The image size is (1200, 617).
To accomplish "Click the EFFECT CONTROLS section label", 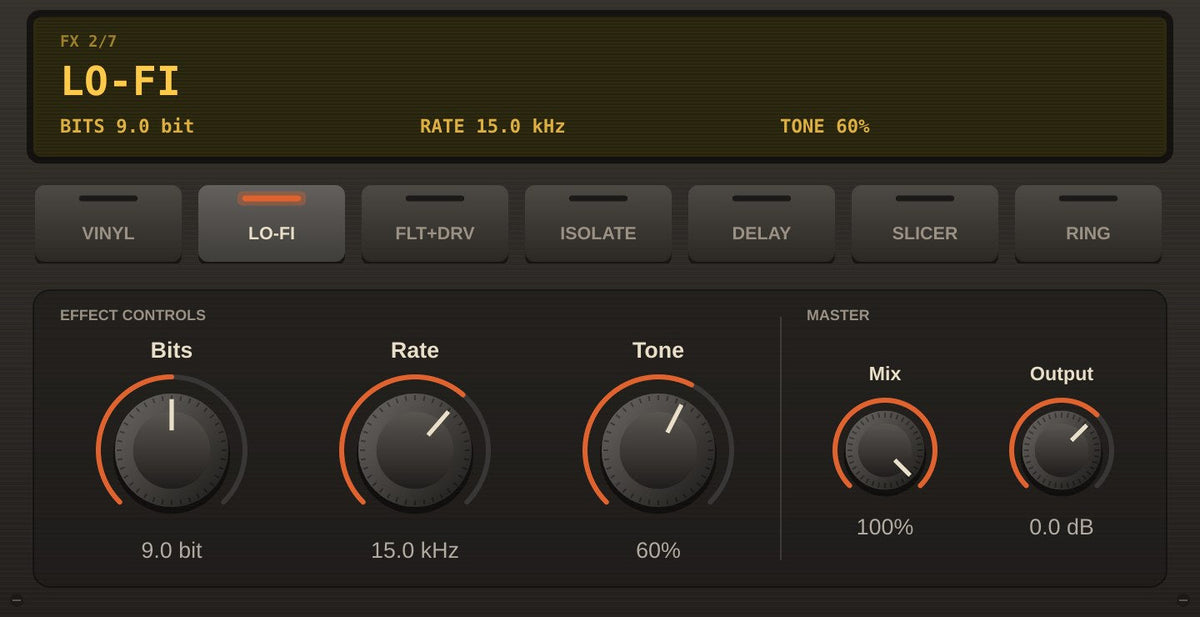I will click(133, 315).
